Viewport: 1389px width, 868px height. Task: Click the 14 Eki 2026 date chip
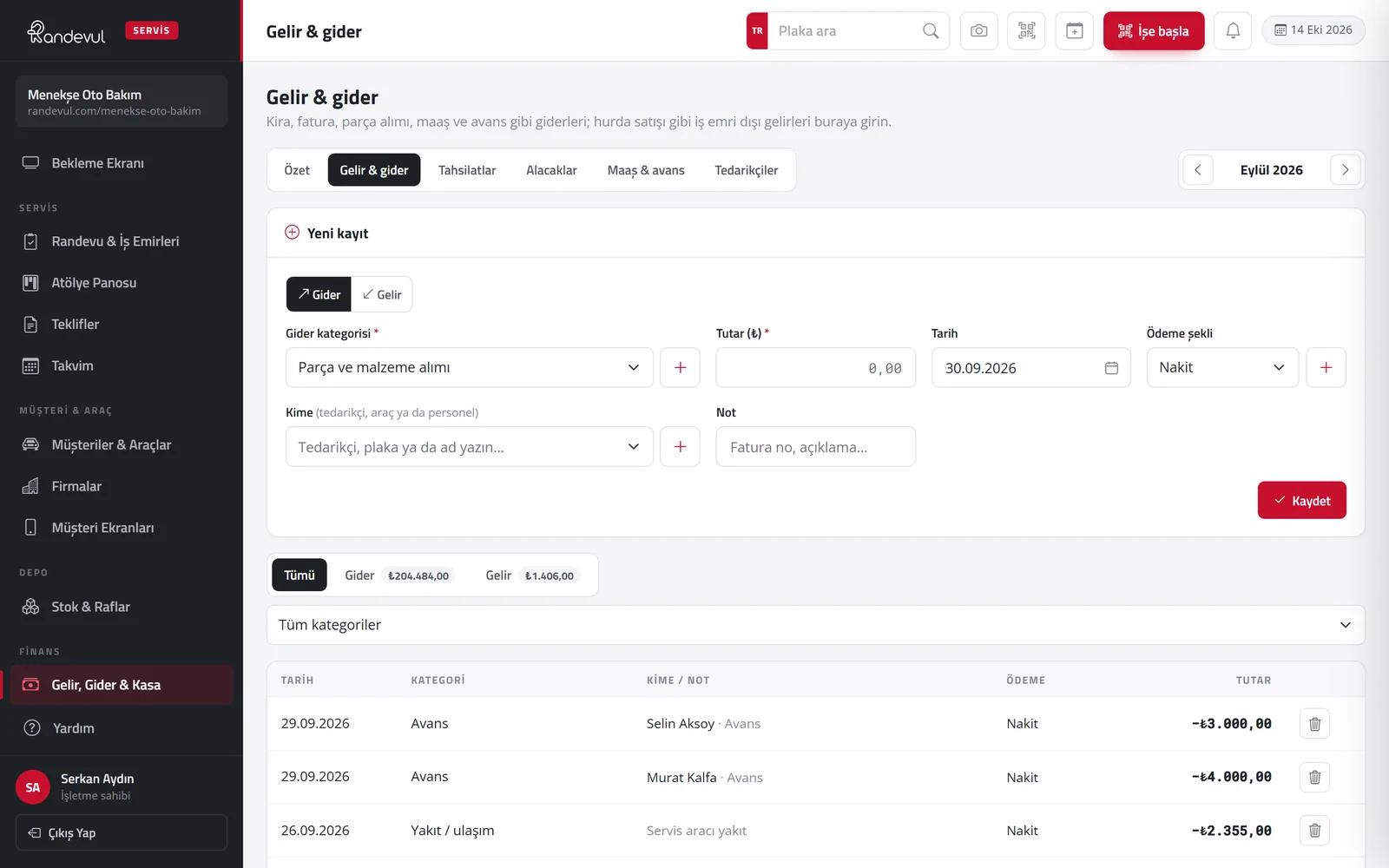coord(1313,30)
